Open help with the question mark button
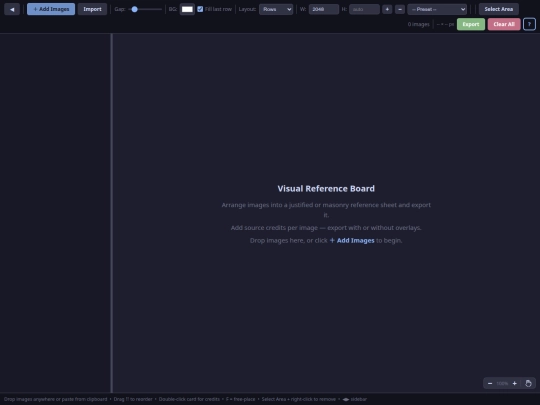The height and width of the screenshot is (405, 540). (x=529, y=24)
